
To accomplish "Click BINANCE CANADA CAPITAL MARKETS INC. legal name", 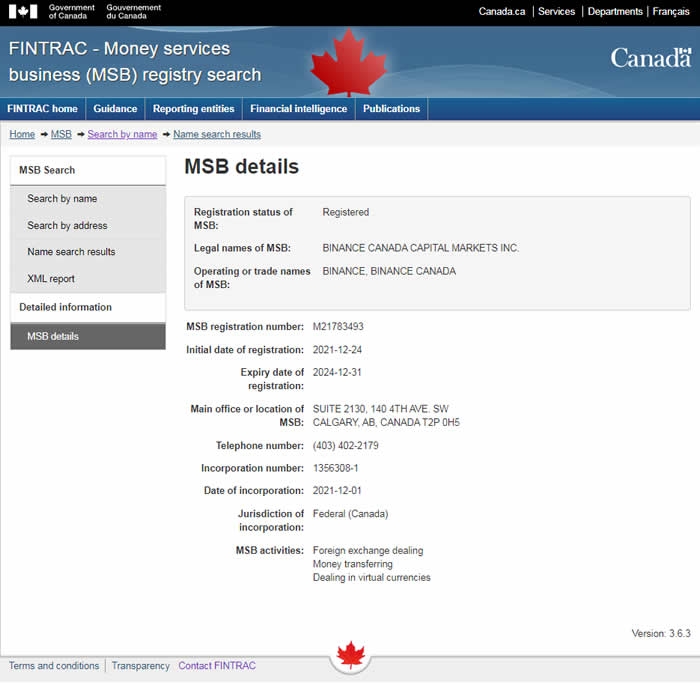I will pyautogui.click(x=421, y=248).
